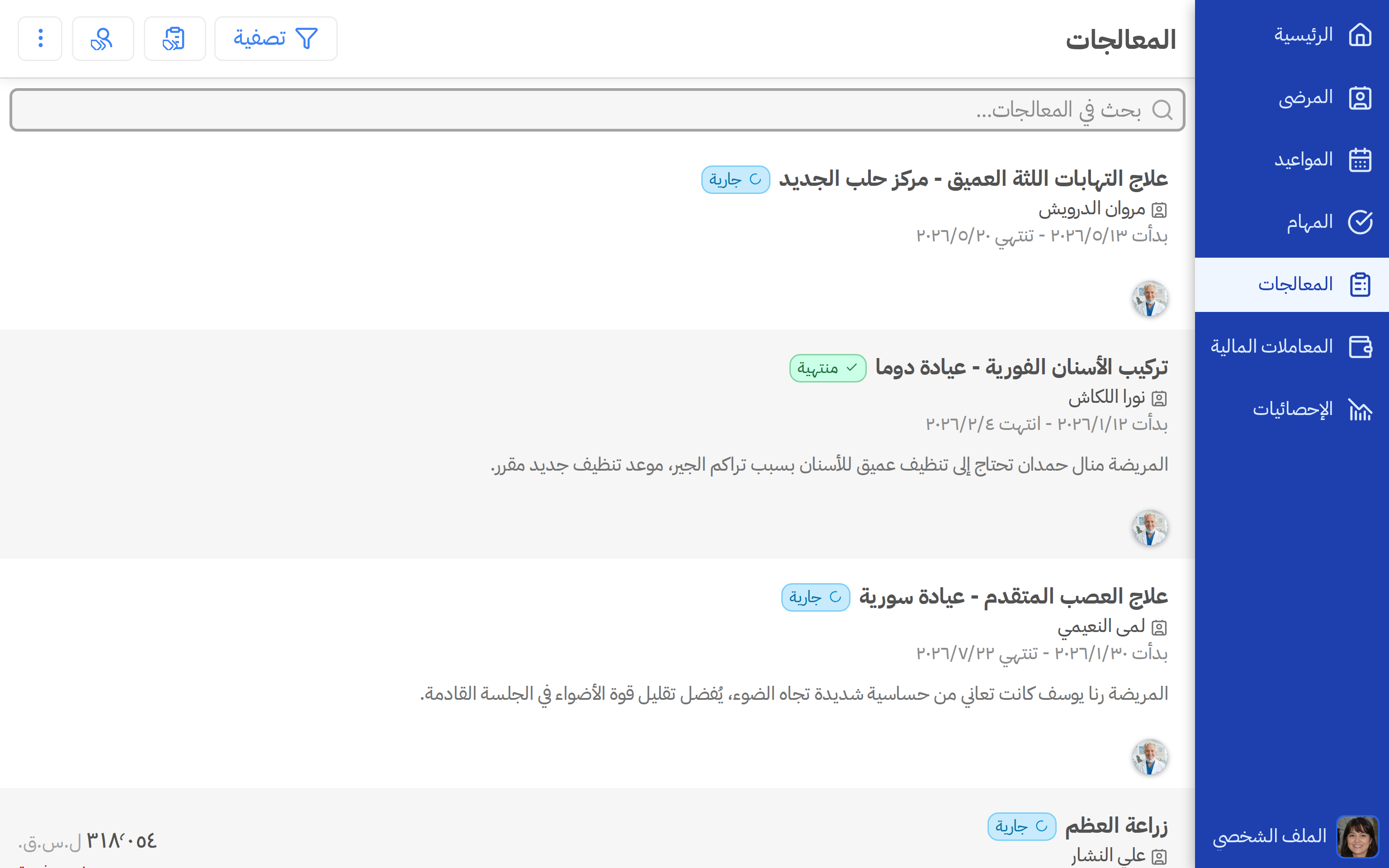Click جارية badge on علاج العصب المتقدم

[815, 597]
